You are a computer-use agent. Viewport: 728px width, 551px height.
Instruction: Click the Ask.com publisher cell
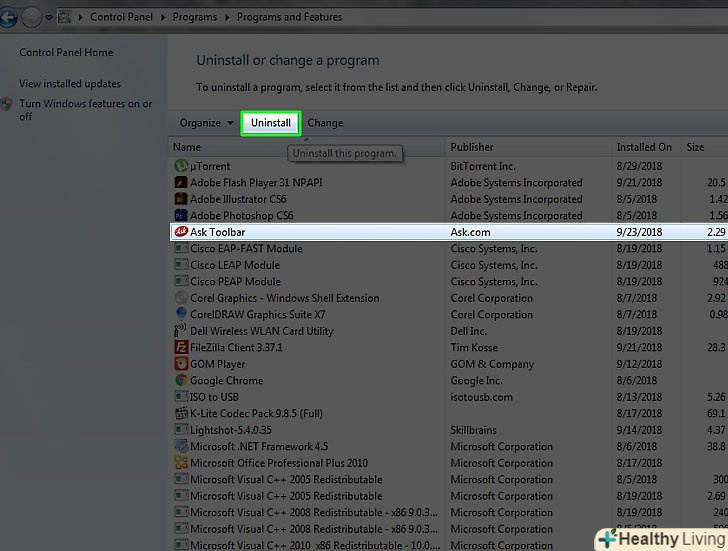[470, 232]
